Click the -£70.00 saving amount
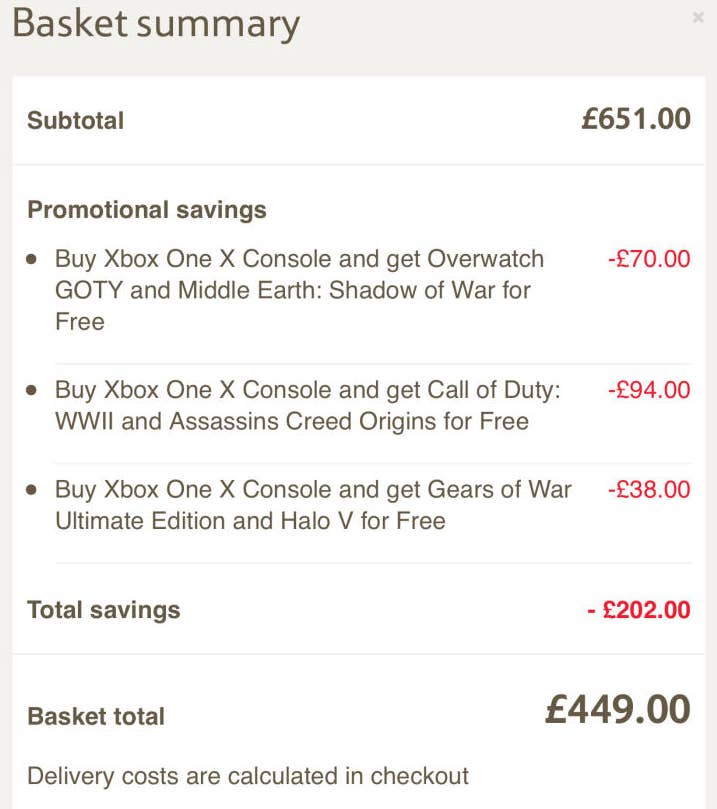The width and height of the screenshot is (717, 809). pyautogui.click(x=648, y=259)
